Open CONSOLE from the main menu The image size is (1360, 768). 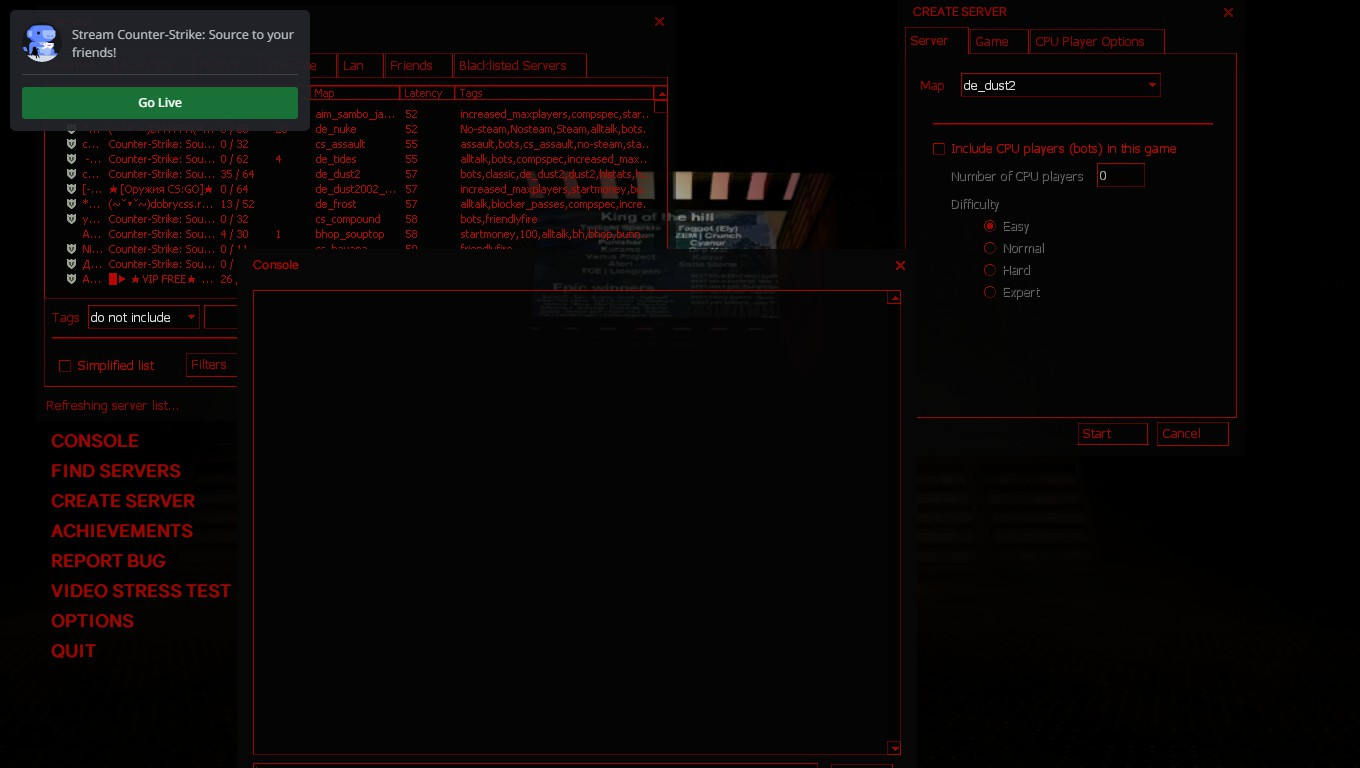point(95,441)
